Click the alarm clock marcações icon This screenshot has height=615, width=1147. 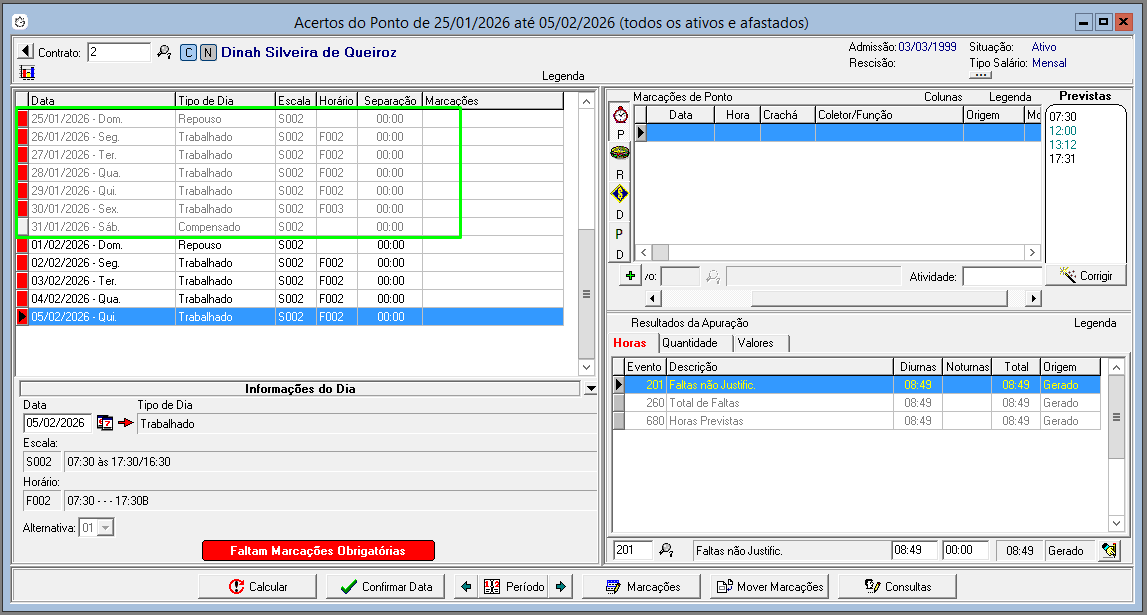pyautogui.click(x=620, y=115)
